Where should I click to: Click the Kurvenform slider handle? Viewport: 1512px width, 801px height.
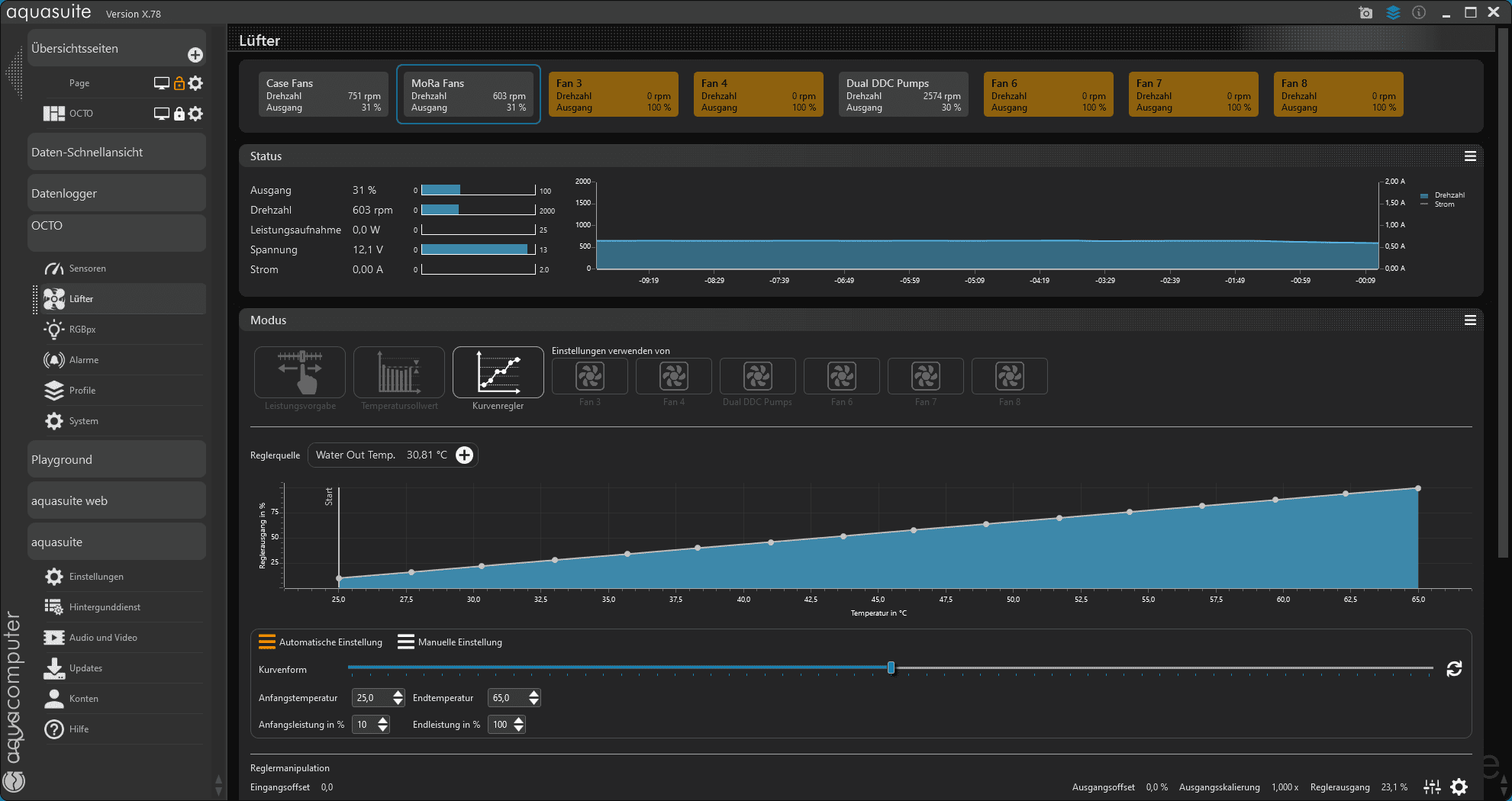pyautogui.click(x=891, y=668)
